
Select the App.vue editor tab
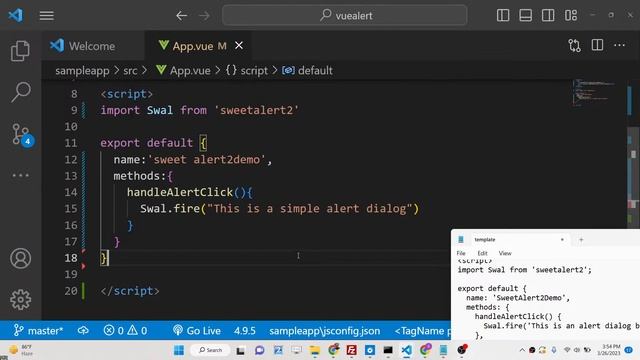(192, 46)
